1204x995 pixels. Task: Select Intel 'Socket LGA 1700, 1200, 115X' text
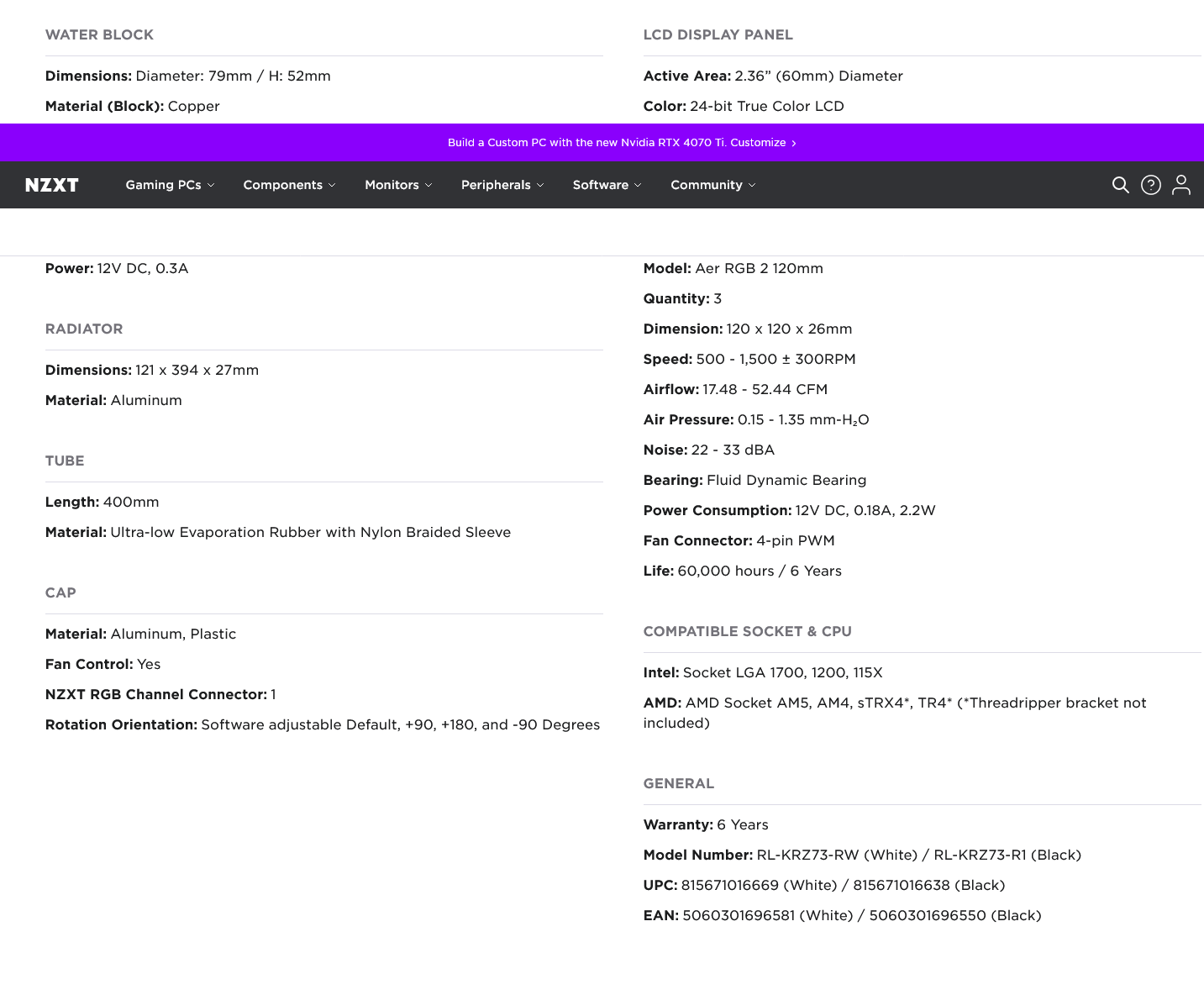(783, 673)
